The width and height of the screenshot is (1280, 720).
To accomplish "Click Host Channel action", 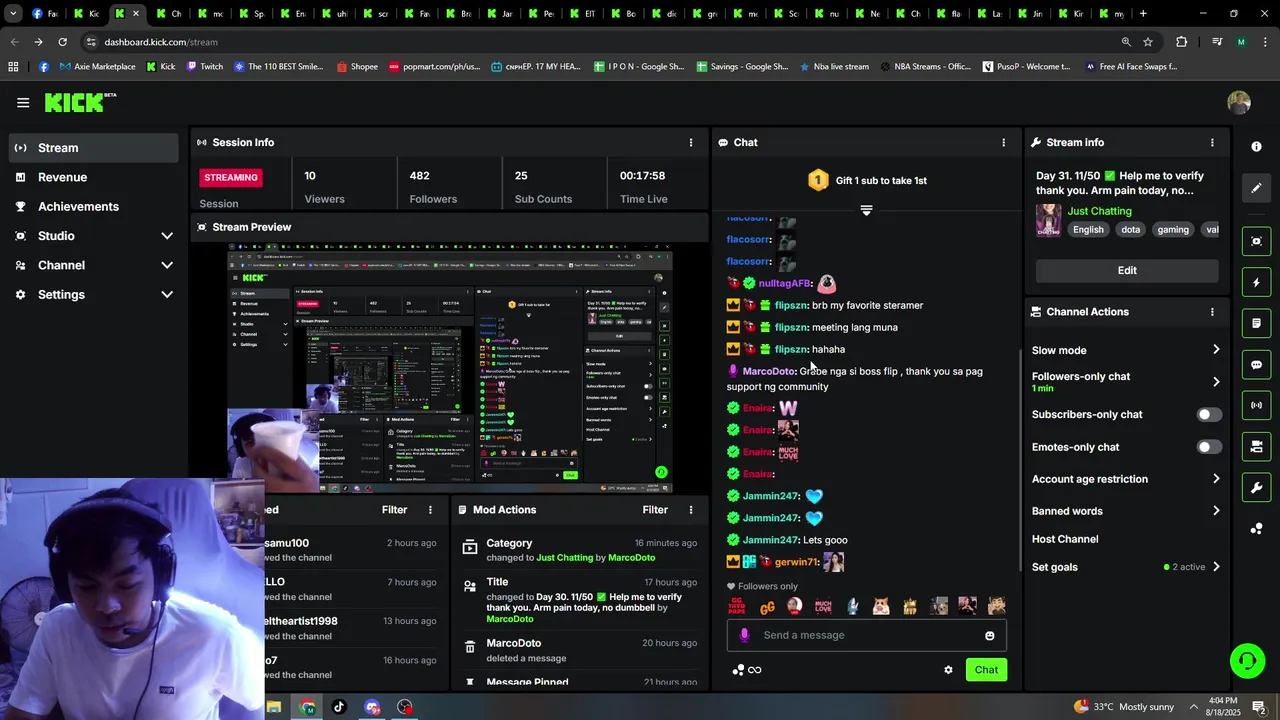I will tap(1065, 539).
